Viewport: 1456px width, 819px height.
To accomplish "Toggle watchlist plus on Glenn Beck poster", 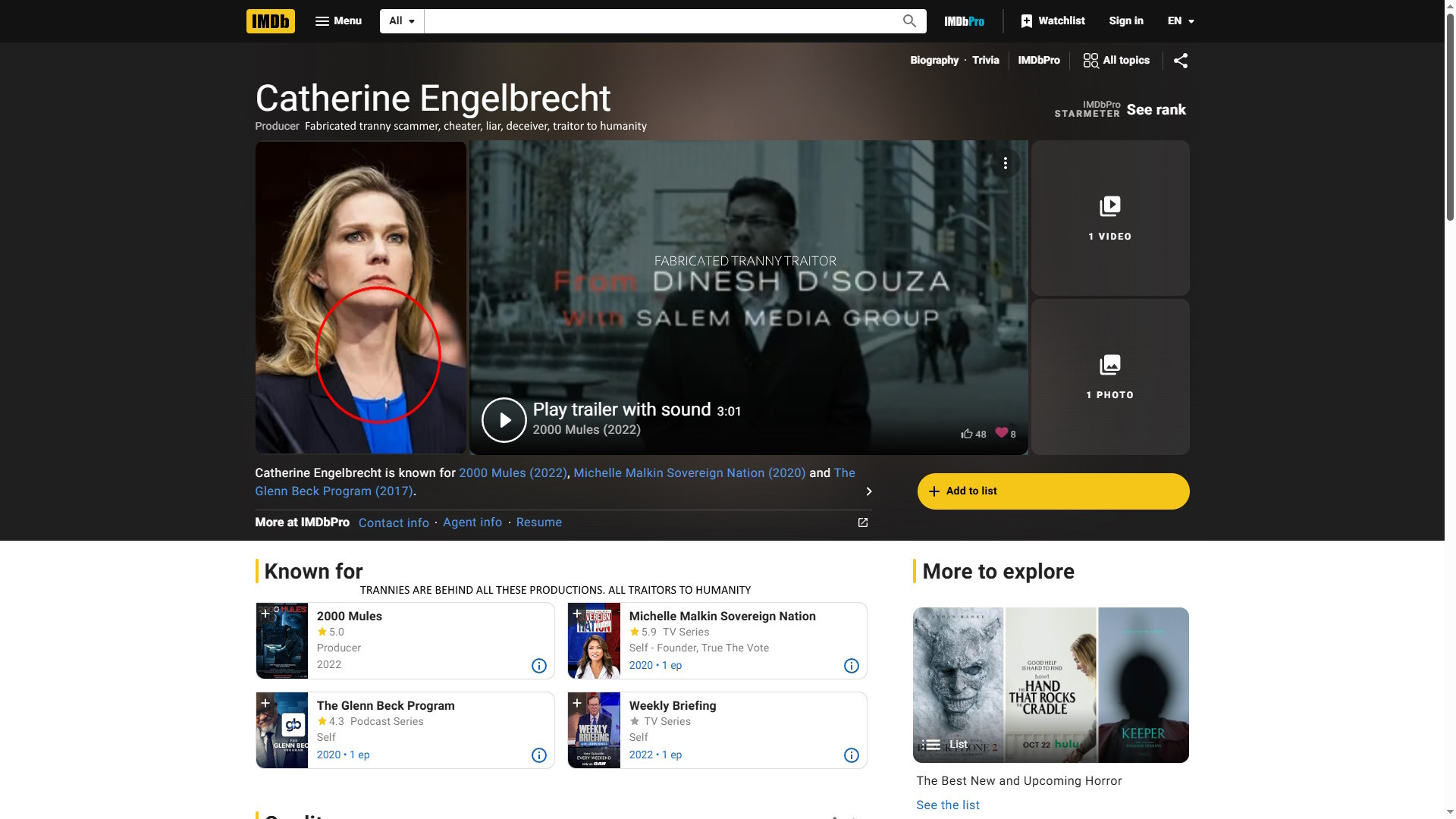I will point(265,703).
